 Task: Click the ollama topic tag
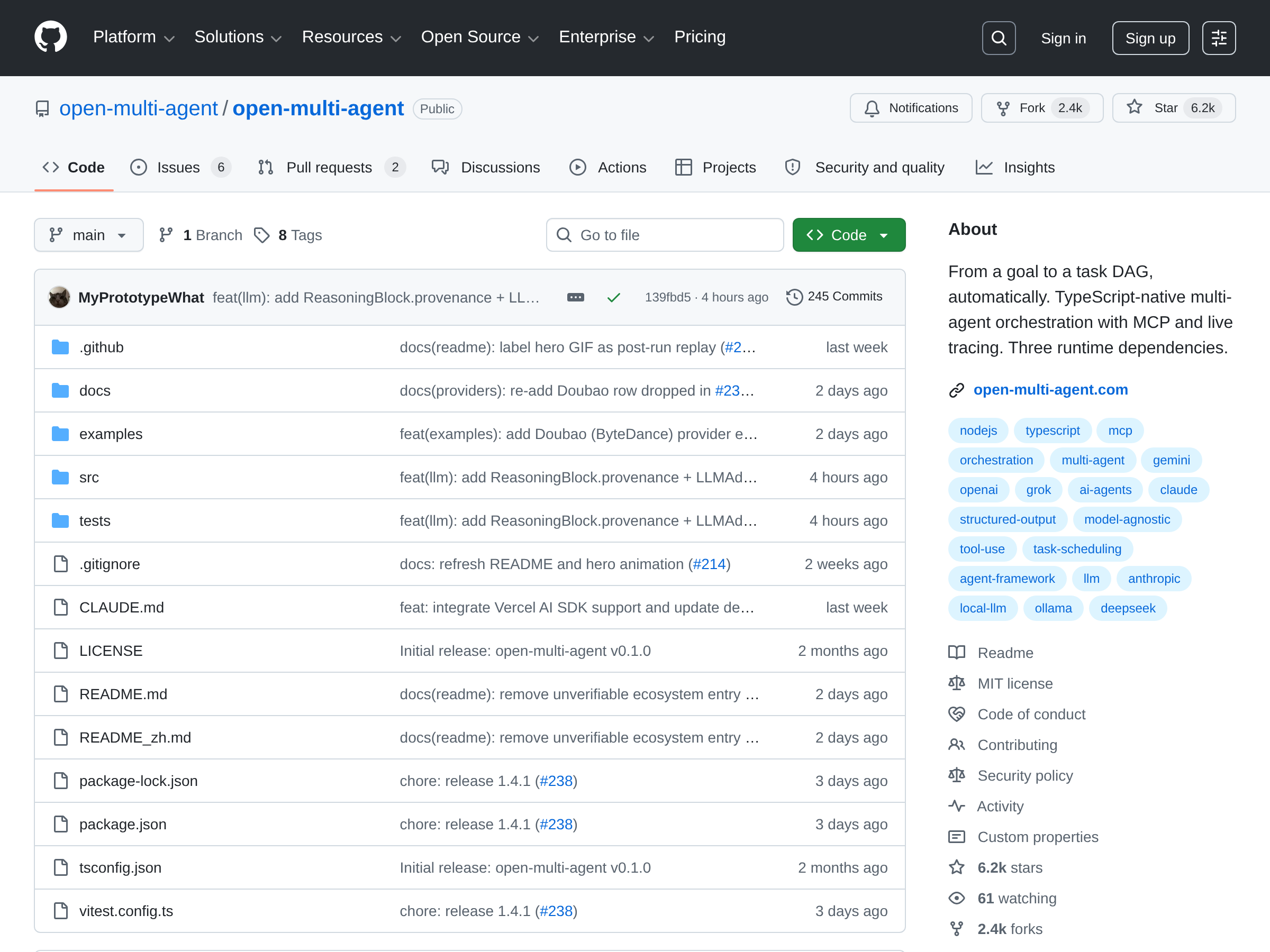point(1053,608)
